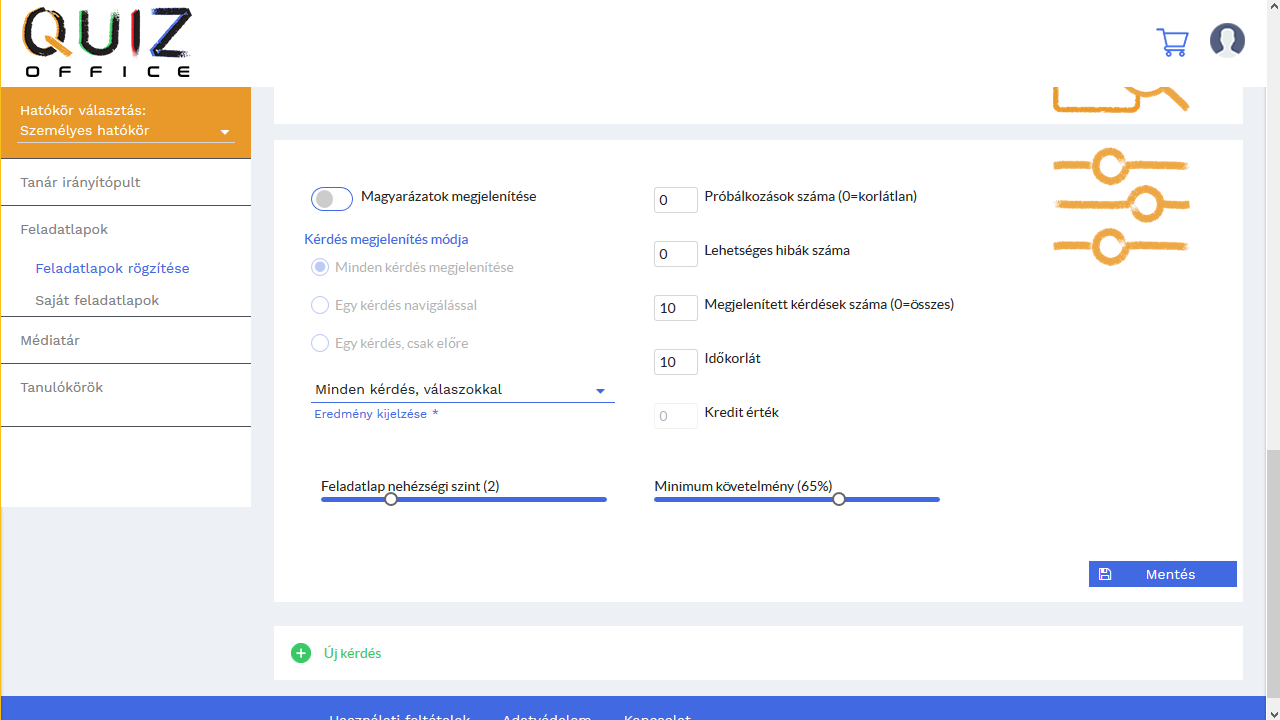The width and height of the screenshot is (1280, 720).
Task: Open Tanár irányítópult menu item
Action: (80, 183)
